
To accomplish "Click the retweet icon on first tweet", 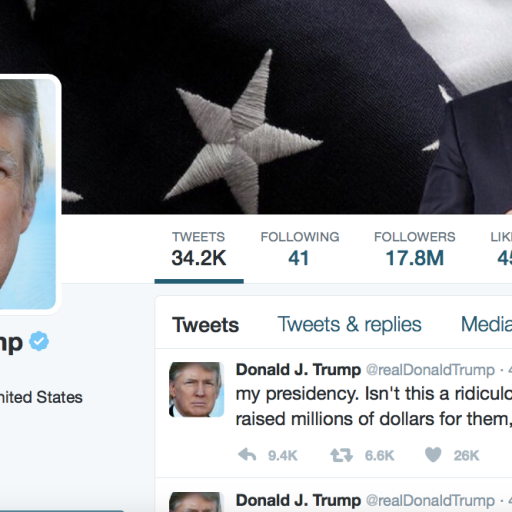I will [341, 455].
